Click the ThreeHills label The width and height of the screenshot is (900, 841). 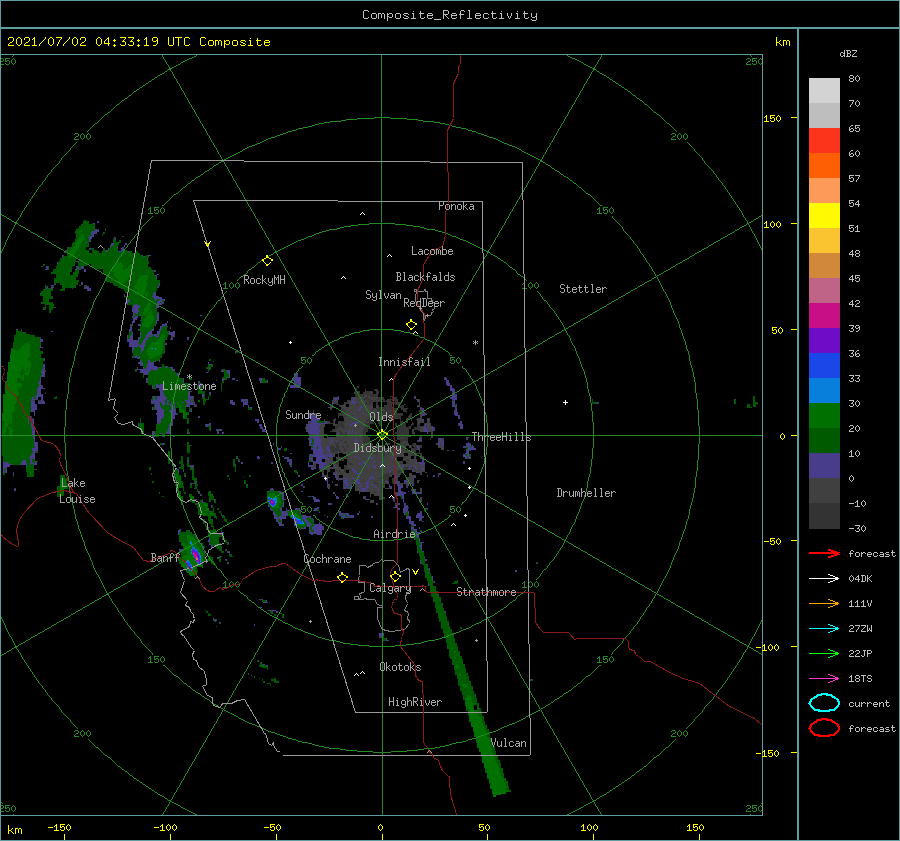point(502,437)
